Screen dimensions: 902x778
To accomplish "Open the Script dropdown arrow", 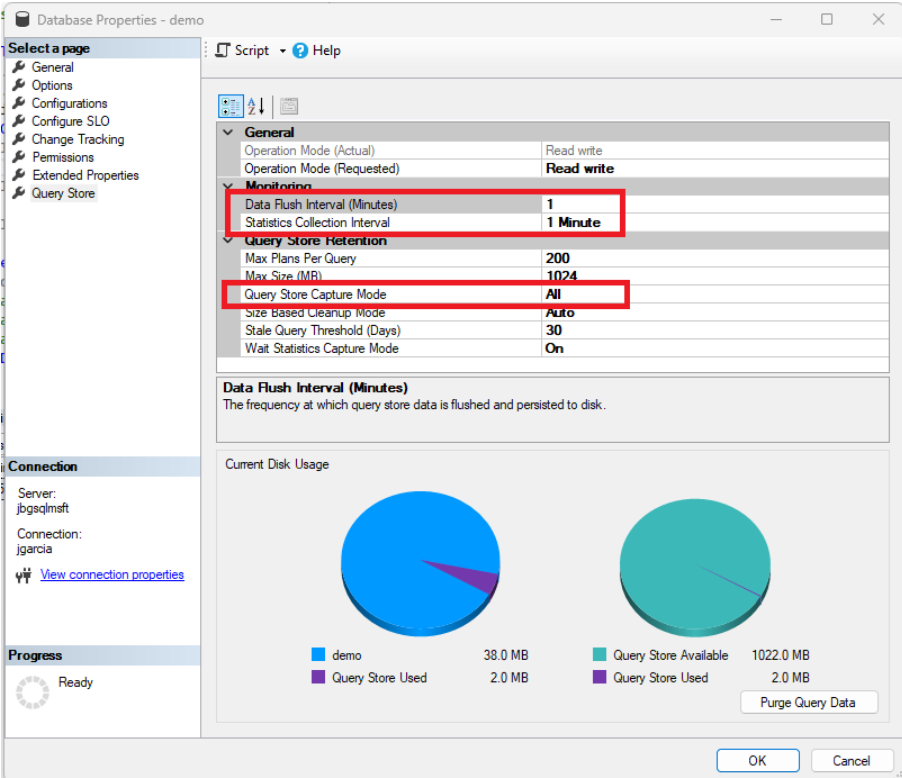I will [282, 51].
